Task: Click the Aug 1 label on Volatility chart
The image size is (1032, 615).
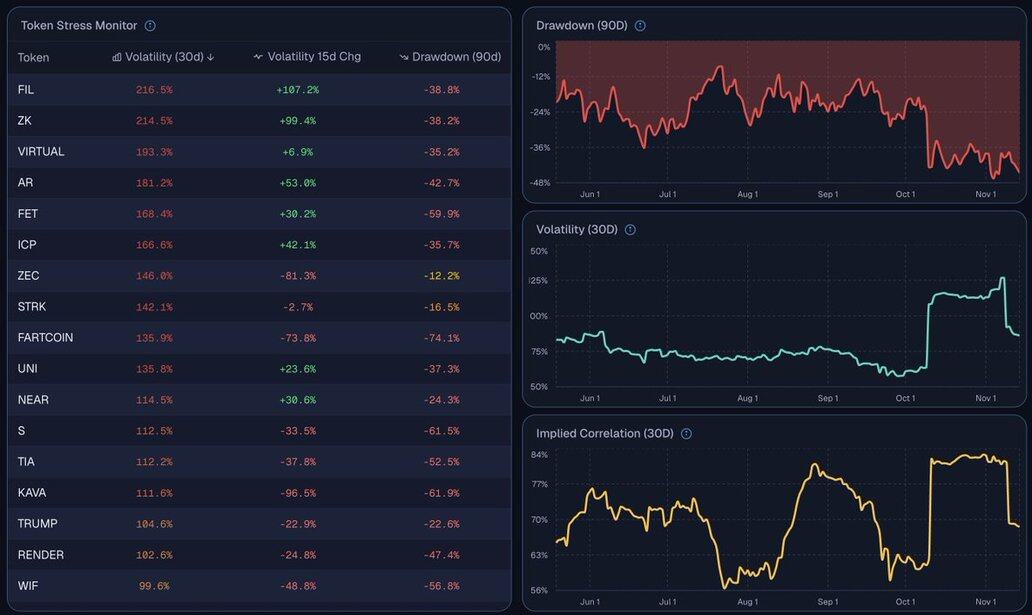Action: tap(747, 399)
